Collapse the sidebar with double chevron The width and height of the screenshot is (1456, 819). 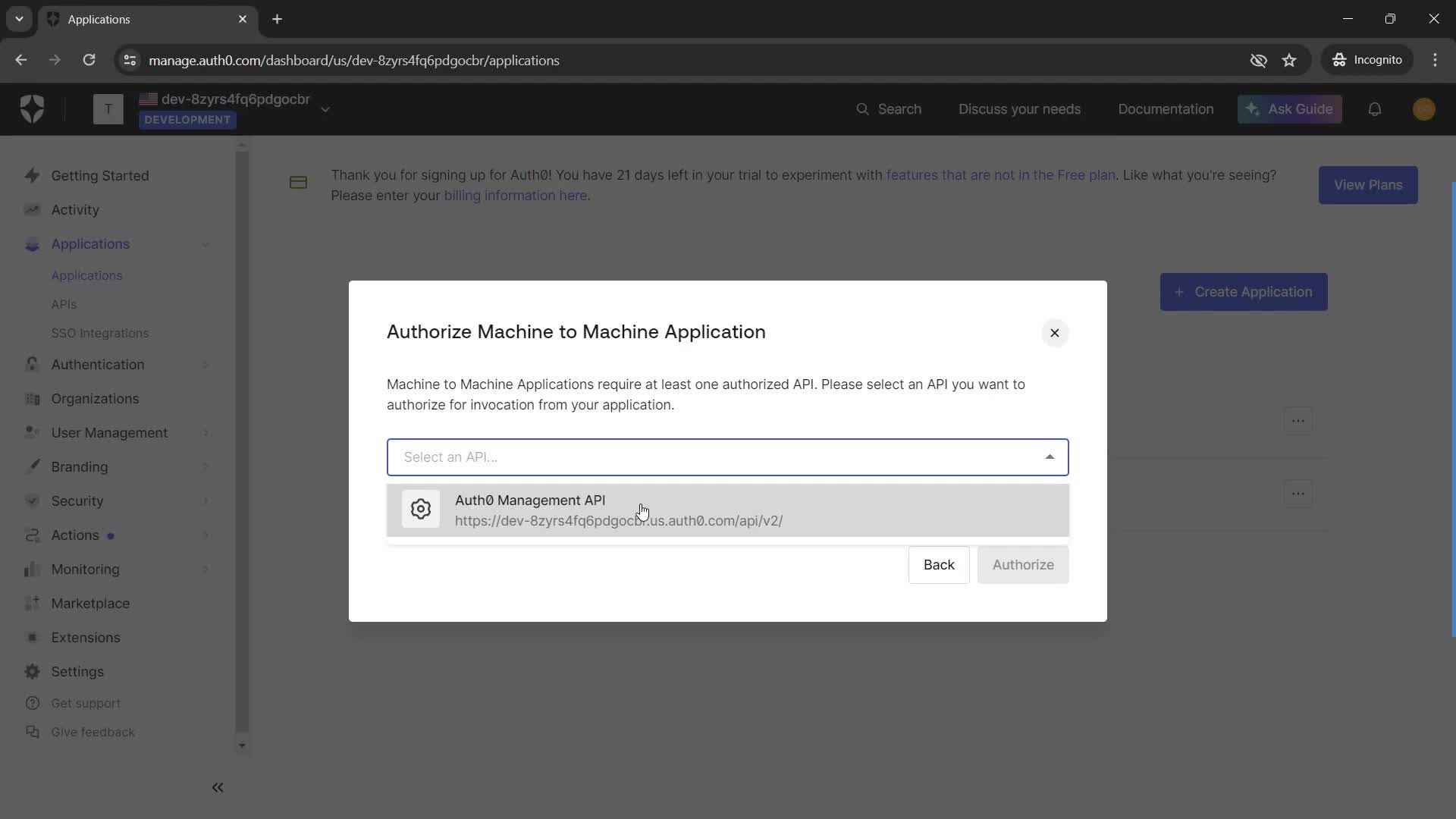218,788
